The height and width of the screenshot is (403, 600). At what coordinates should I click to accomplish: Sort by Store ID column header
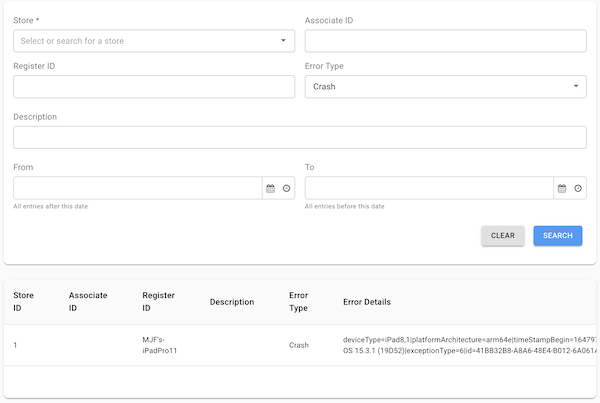pos(23,302)
